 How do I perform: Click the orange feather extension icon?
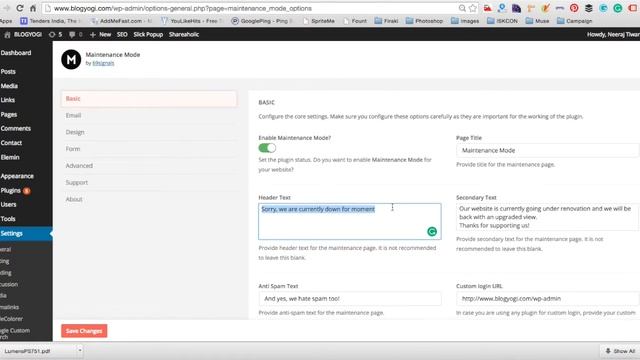click(x=545, y=8)
